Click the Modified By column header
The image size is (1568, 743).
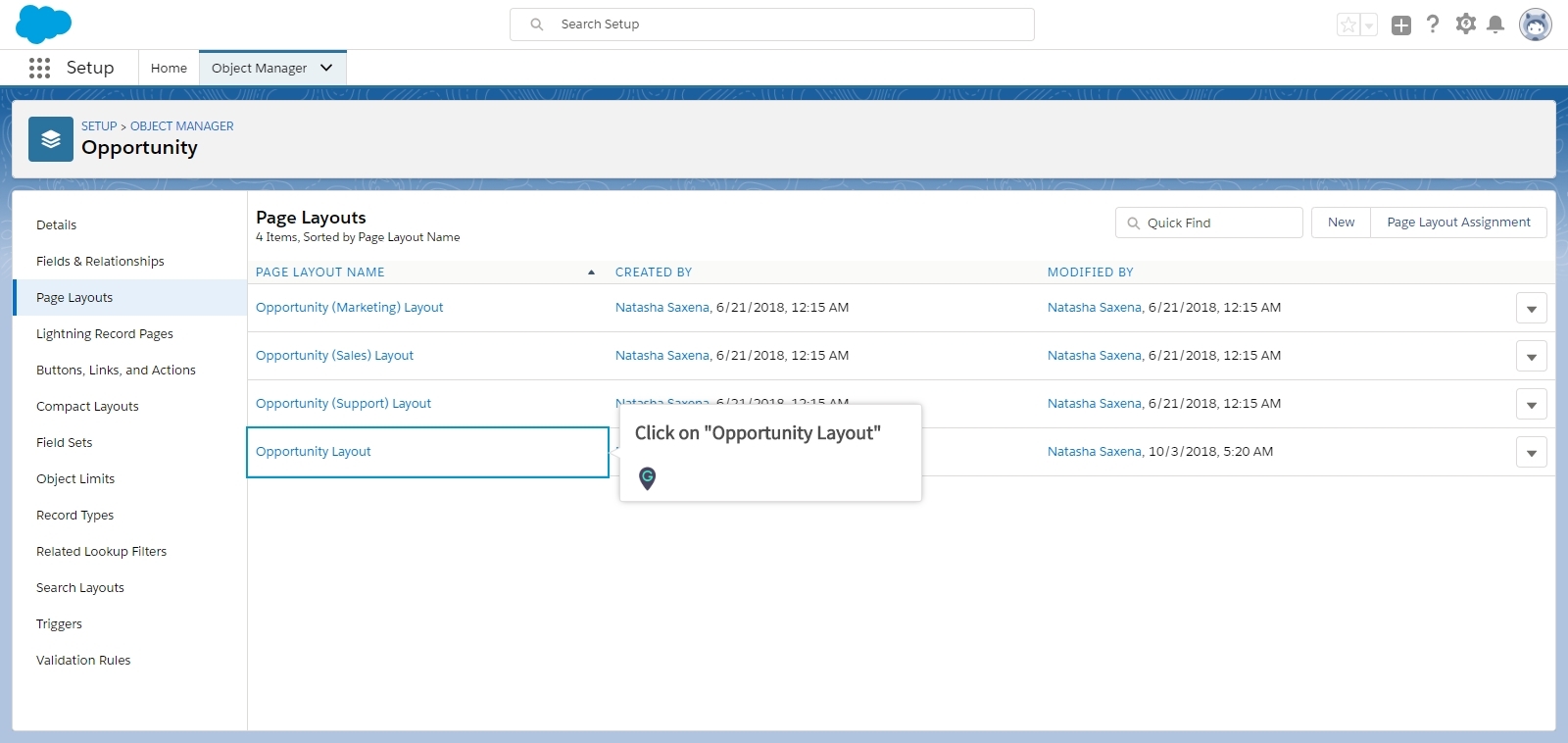[x=1091, y=272]
